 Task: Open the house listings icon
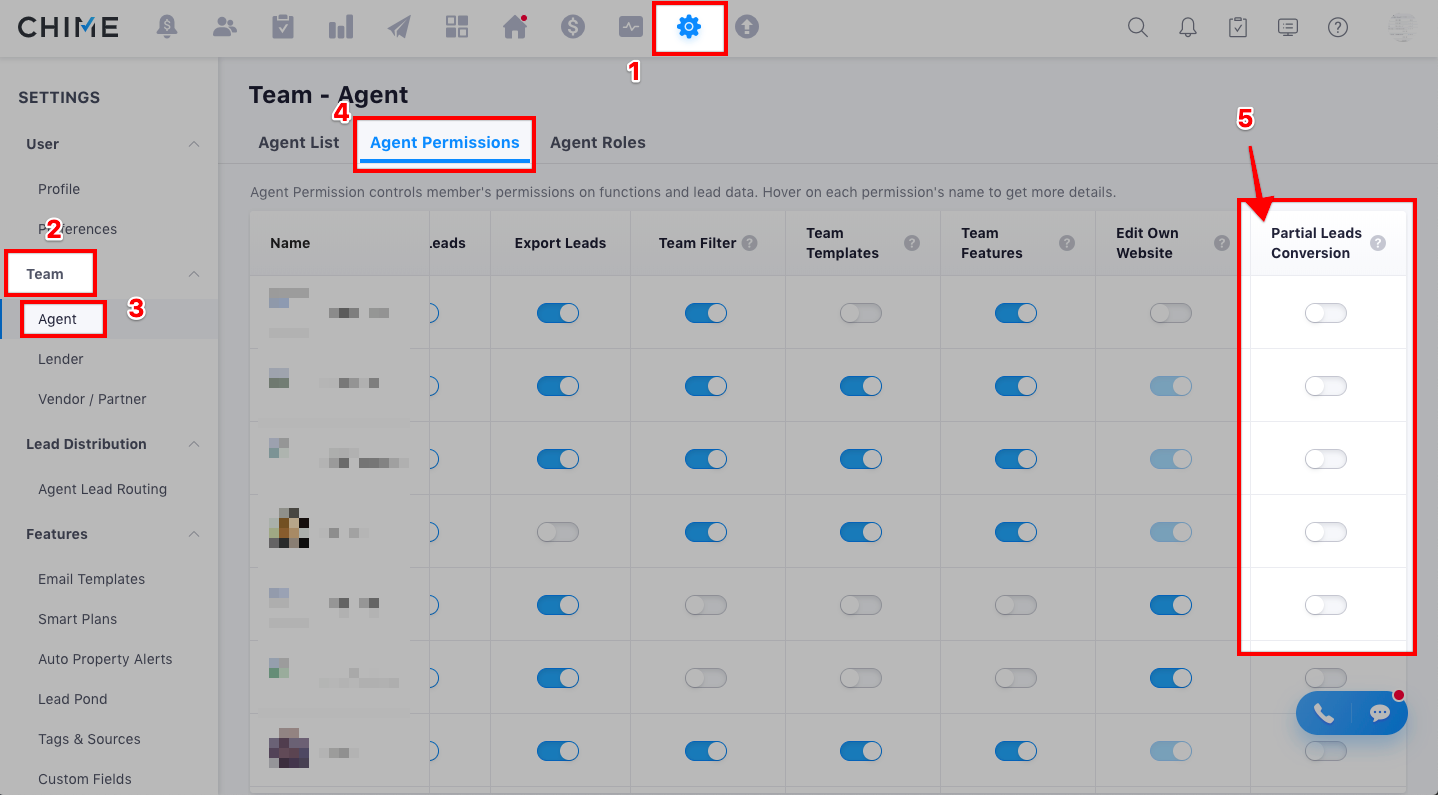click(x=515, y=27)
